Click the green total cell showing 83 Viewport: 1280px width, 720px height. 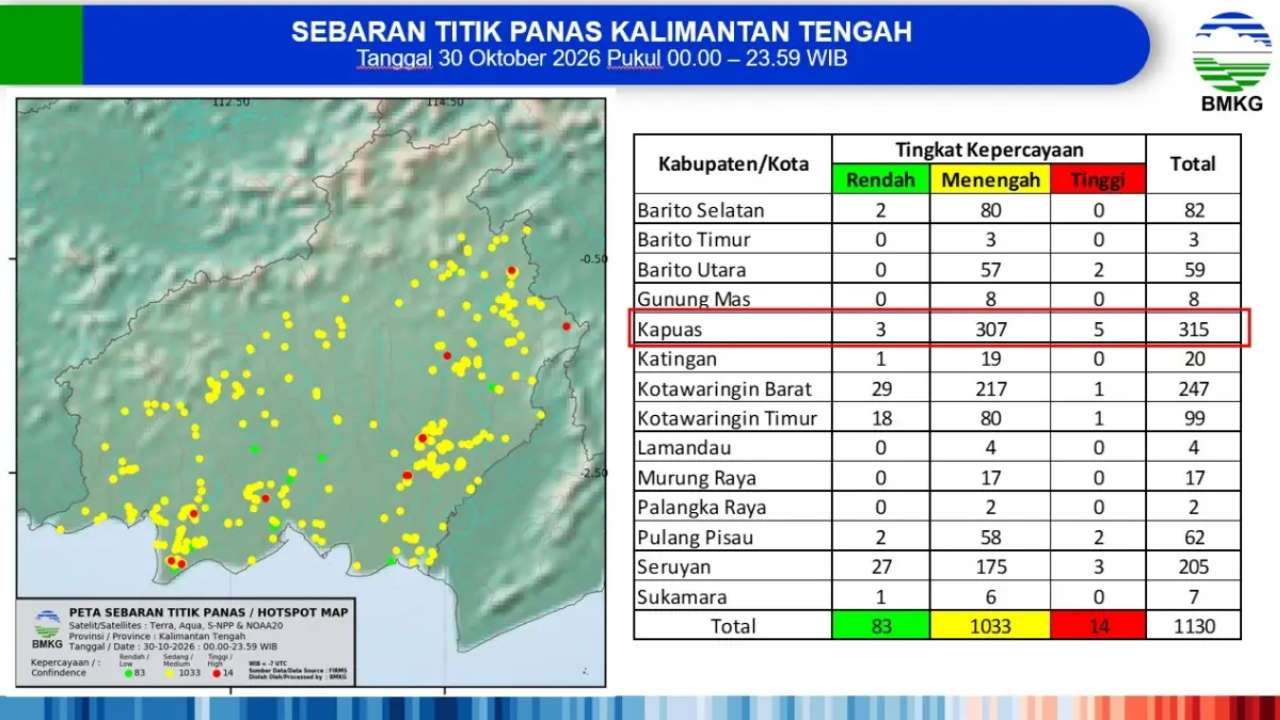point(880,626)
